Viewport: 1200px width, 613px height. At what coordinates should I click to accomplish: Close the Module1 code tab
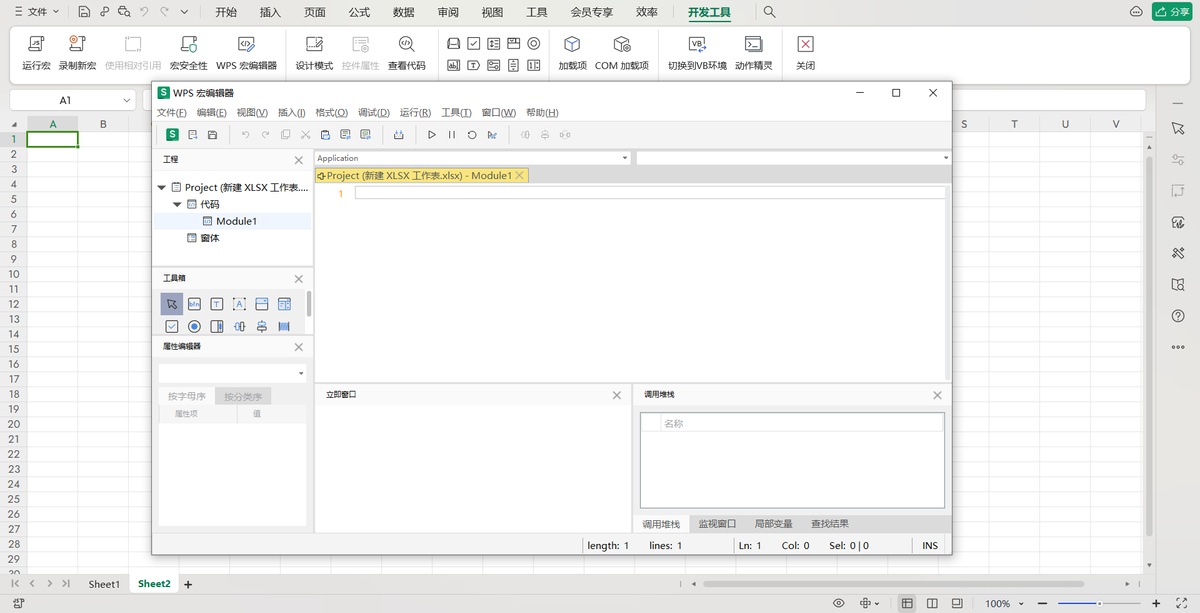[520, 175]
